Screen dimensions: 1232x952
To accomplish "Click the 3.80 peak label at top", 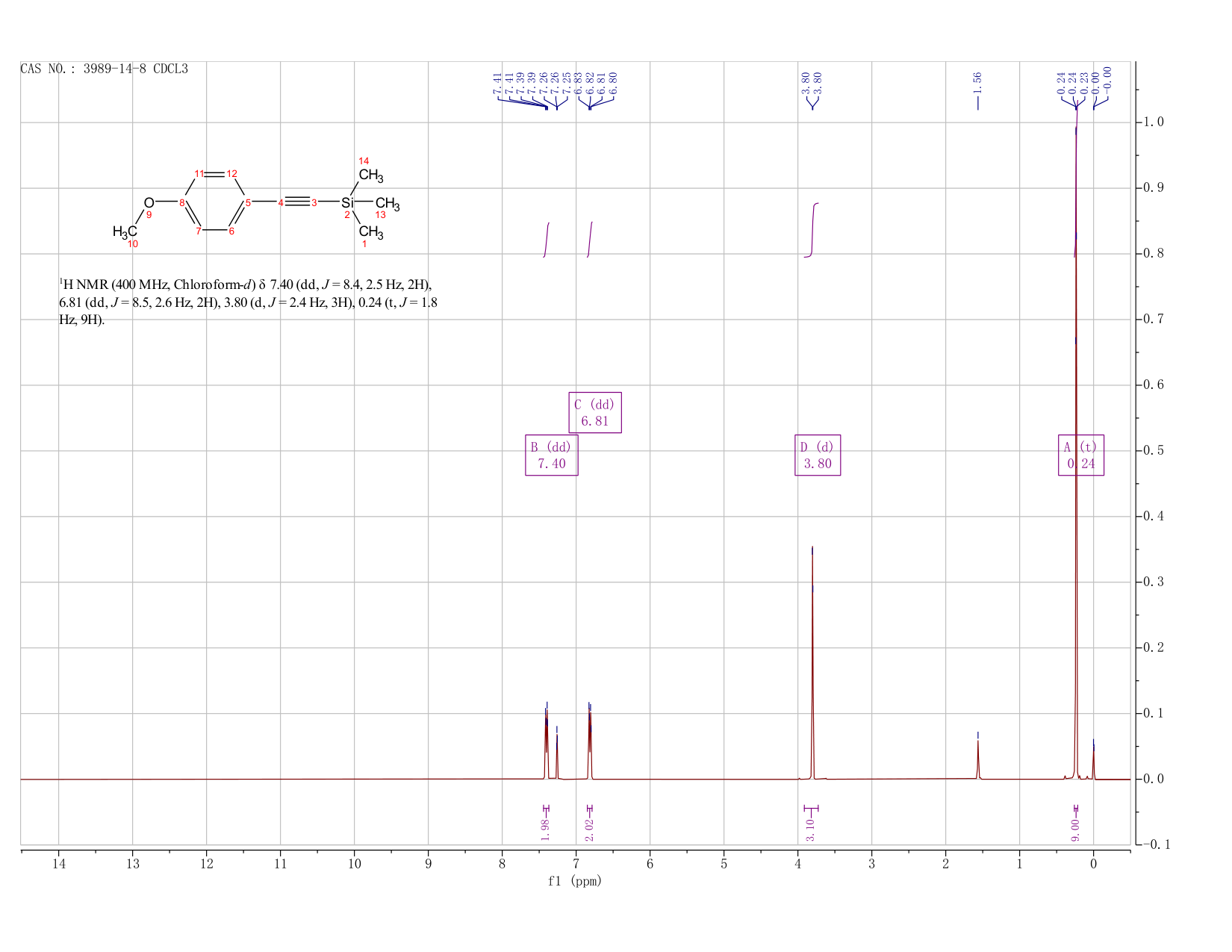I will click(812, 82).
